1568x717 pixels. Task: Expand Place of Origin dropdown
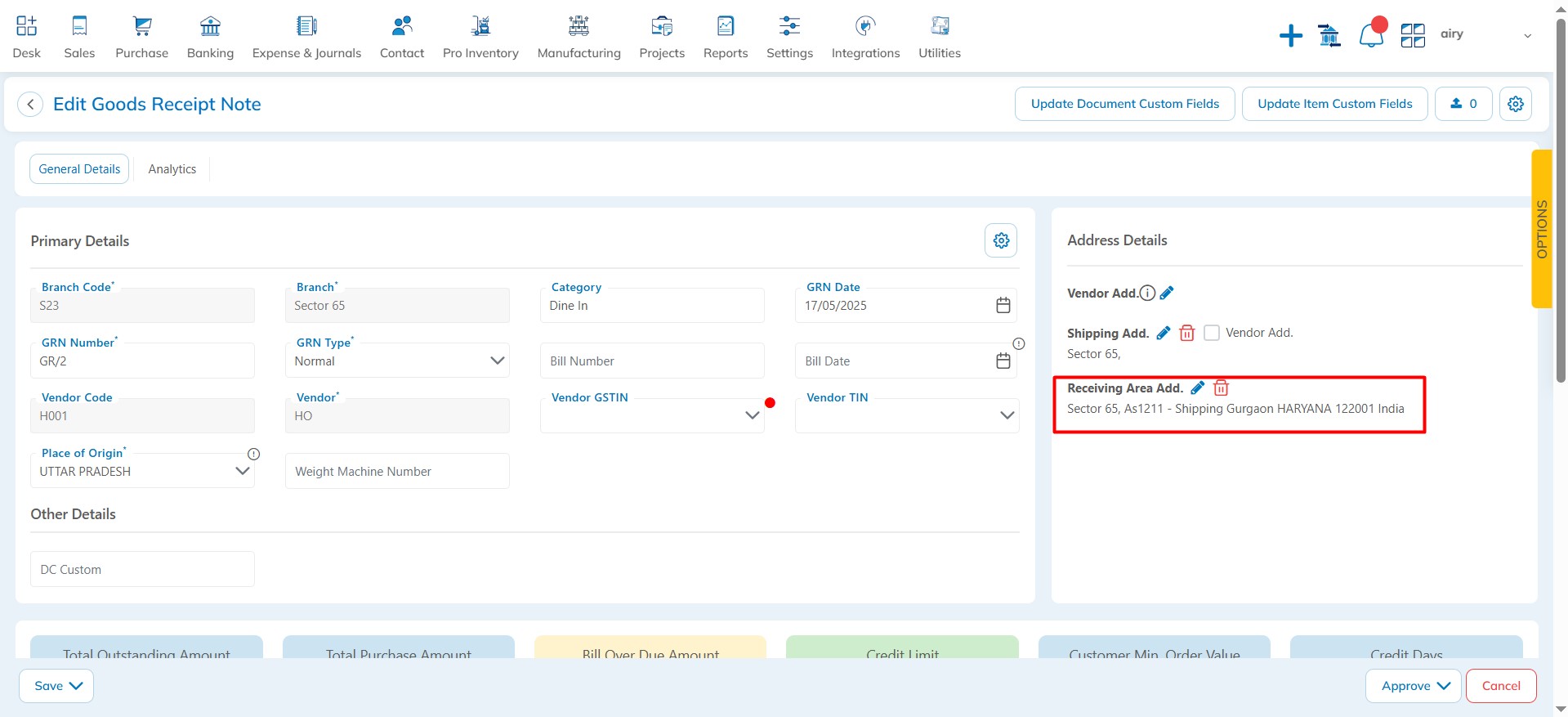tap(242, 471)
